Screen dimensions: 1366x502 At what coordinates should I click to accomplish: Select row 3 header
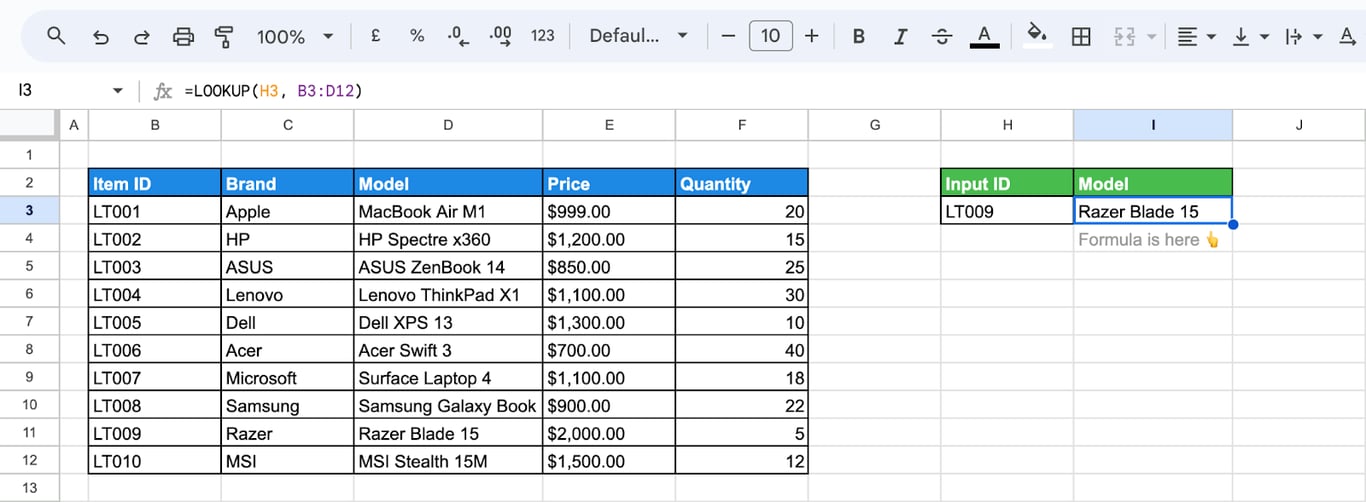[x=29, y=211]
